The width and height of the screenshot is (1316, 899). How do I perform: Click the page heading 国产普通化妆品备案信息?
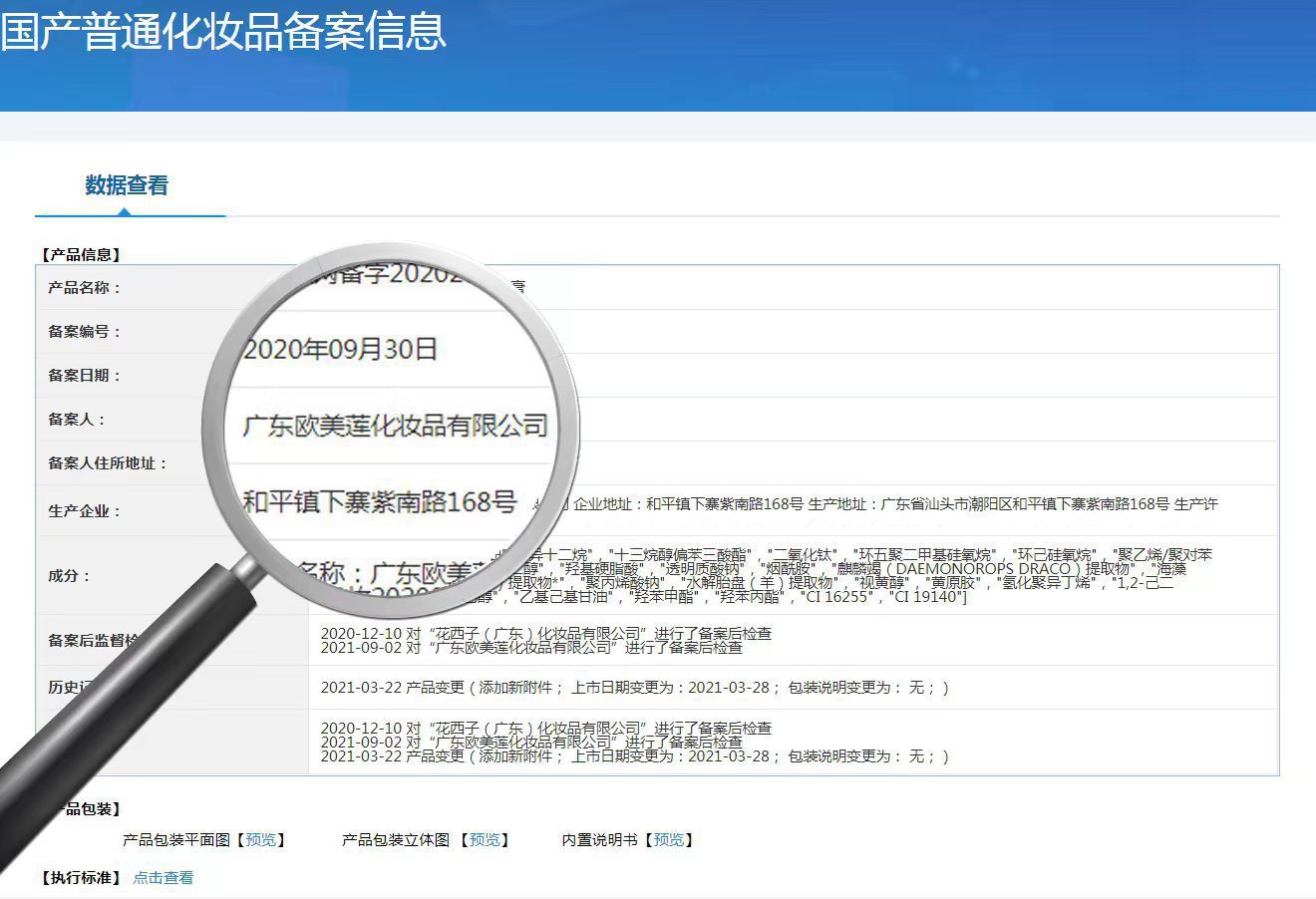point(223,31)
